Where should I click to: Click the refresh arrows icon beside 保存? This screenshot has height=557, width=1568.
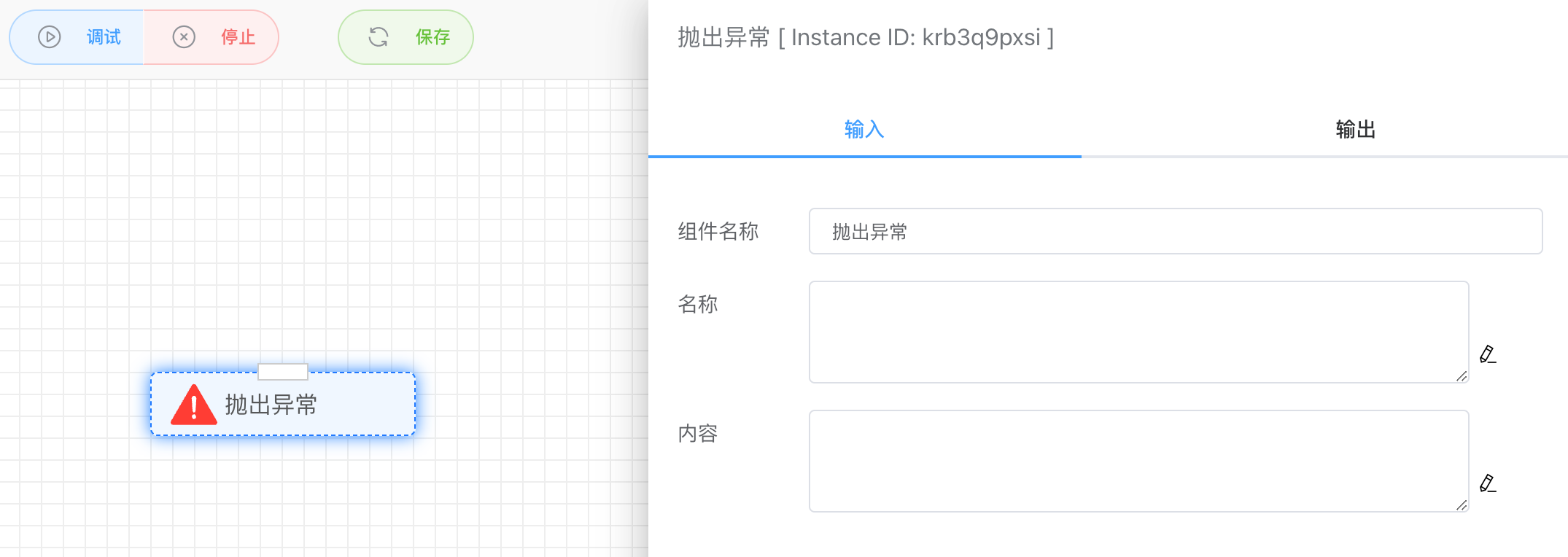click(379, 37)
